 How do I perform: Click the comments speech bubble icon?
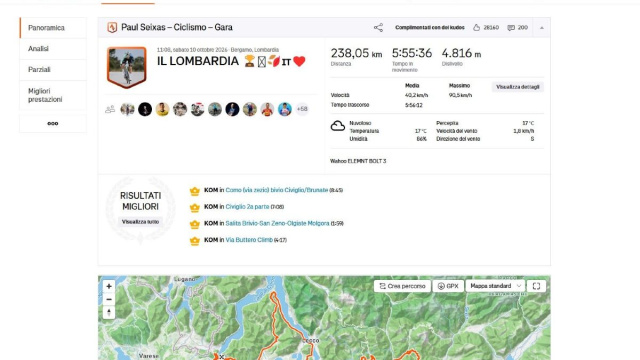click(511, 28)
